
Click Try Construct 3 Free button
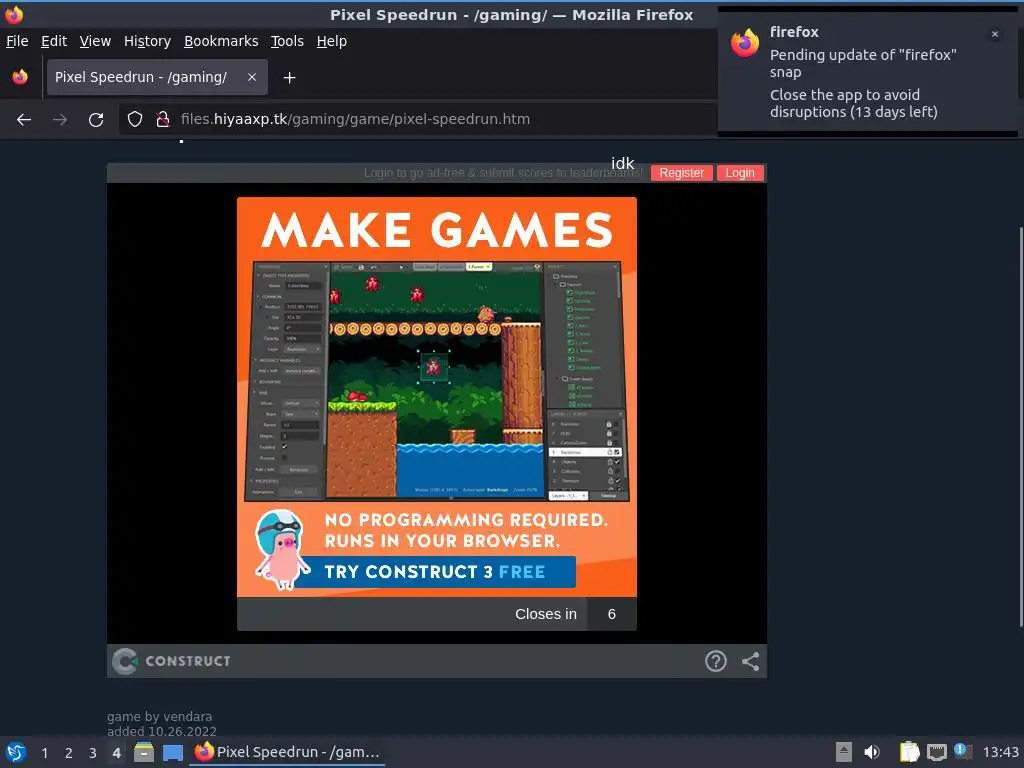[436, 572]
